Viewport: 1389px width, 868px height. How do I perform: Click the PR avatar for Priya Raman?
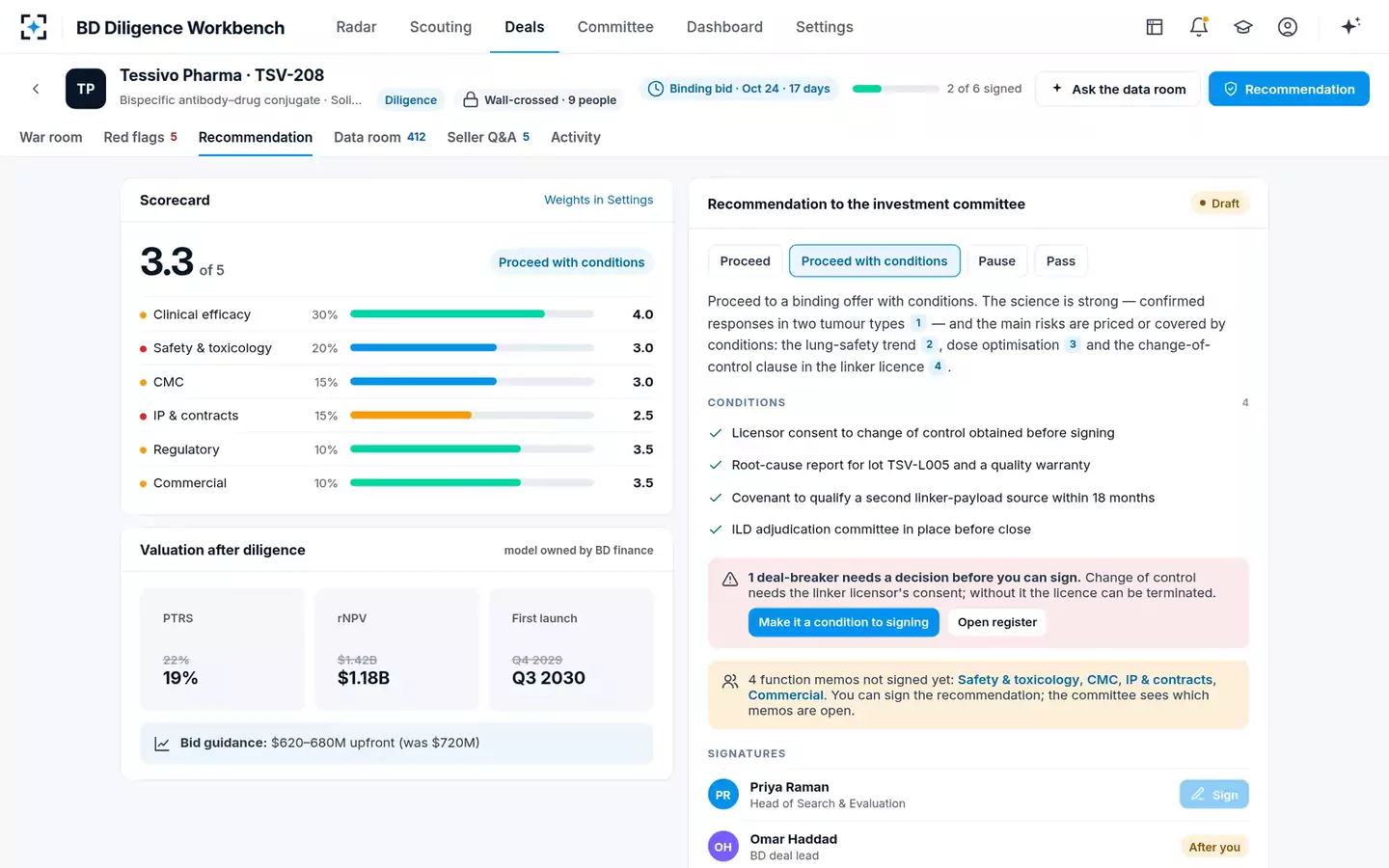click(x=723, y=795)
